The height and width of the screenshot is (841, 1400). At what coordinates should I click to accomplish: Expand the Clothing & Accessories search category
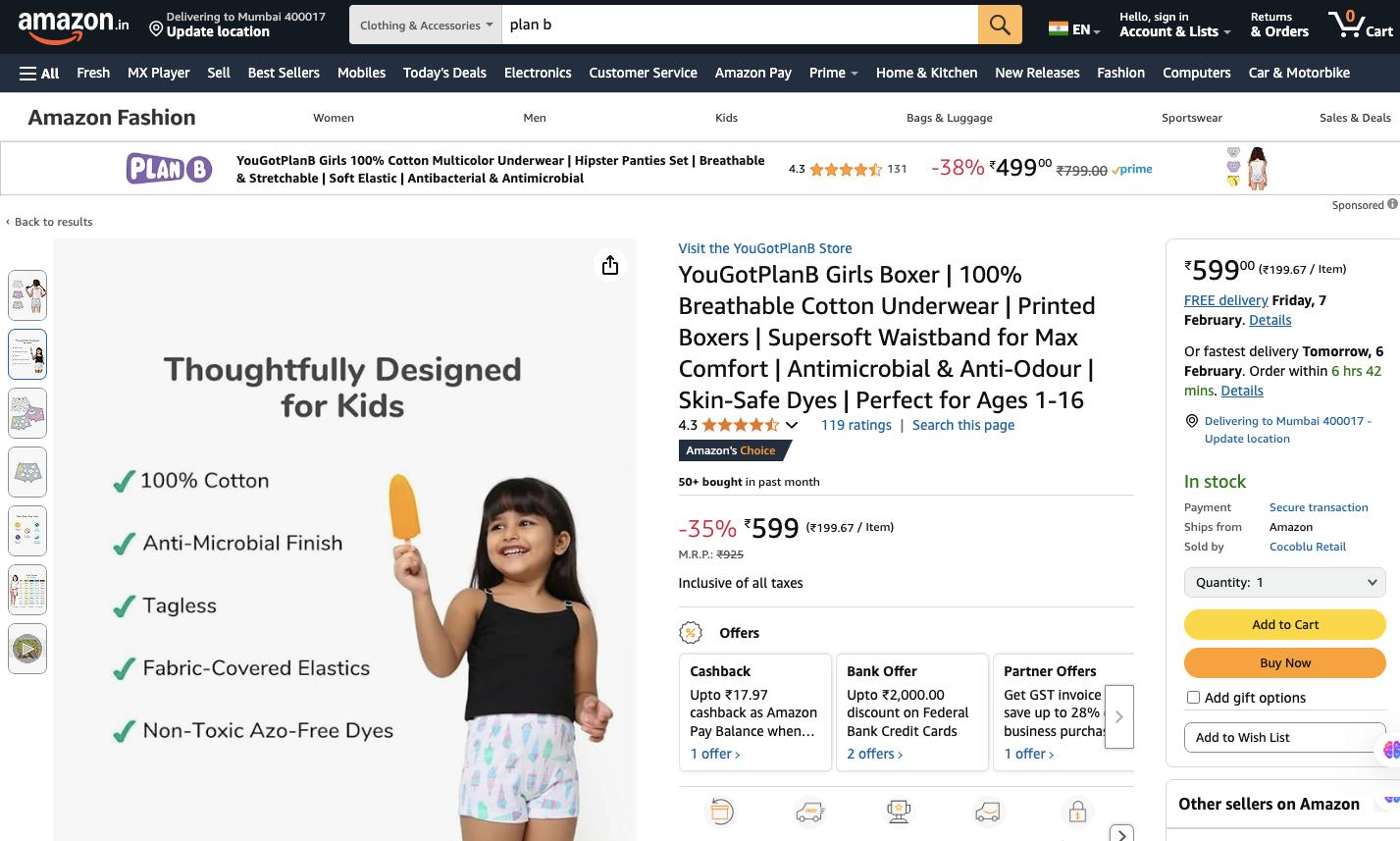(x=426, y=25)
